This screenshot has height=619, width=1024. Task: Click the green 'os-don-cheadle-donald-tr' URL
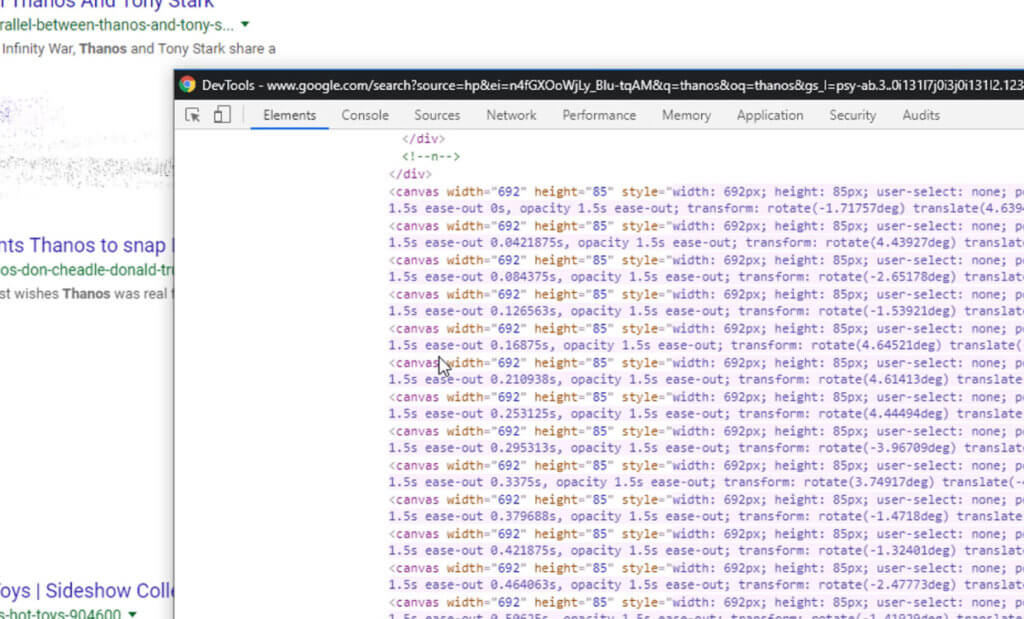(87, 270)
